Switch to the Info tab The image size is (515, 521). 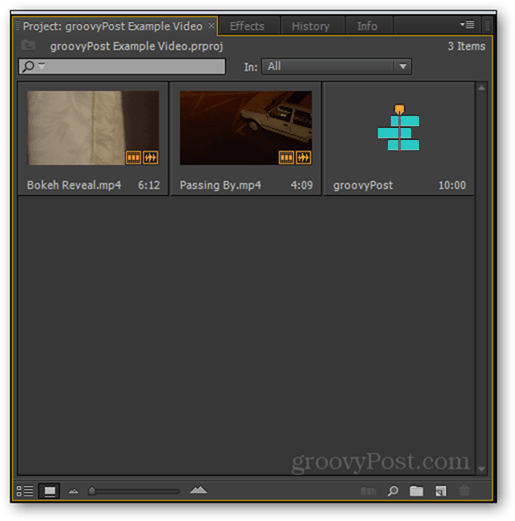point(367,26)
